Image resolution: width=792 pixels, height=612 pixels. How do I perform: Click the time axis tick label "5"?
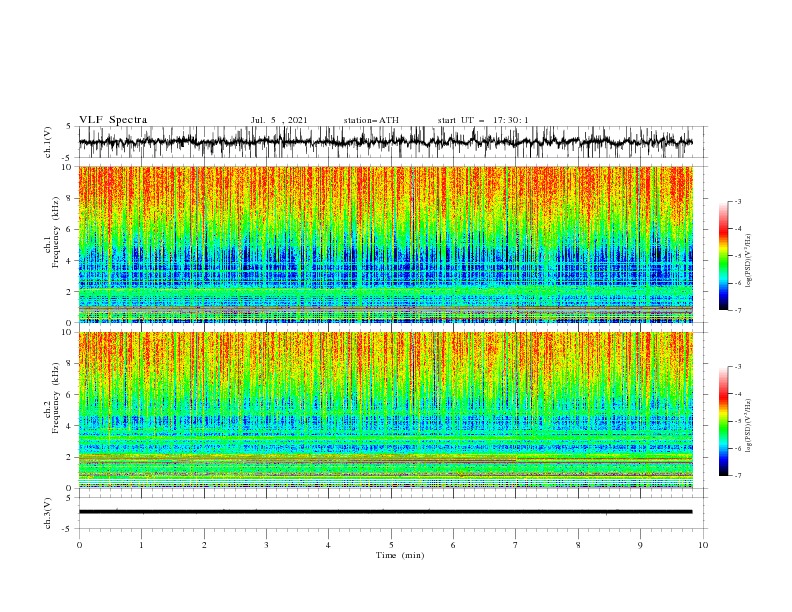pos(391,545)
